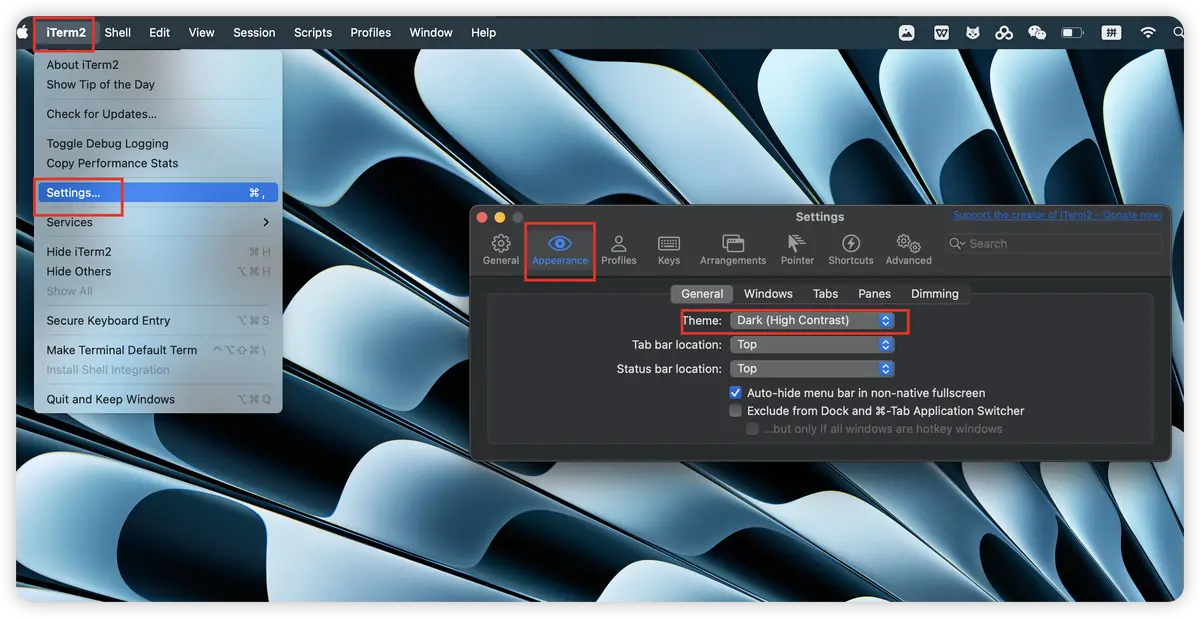The image size is (1200, 618).
Task: Open the Window menu
Action: click(x=431, y=32)
